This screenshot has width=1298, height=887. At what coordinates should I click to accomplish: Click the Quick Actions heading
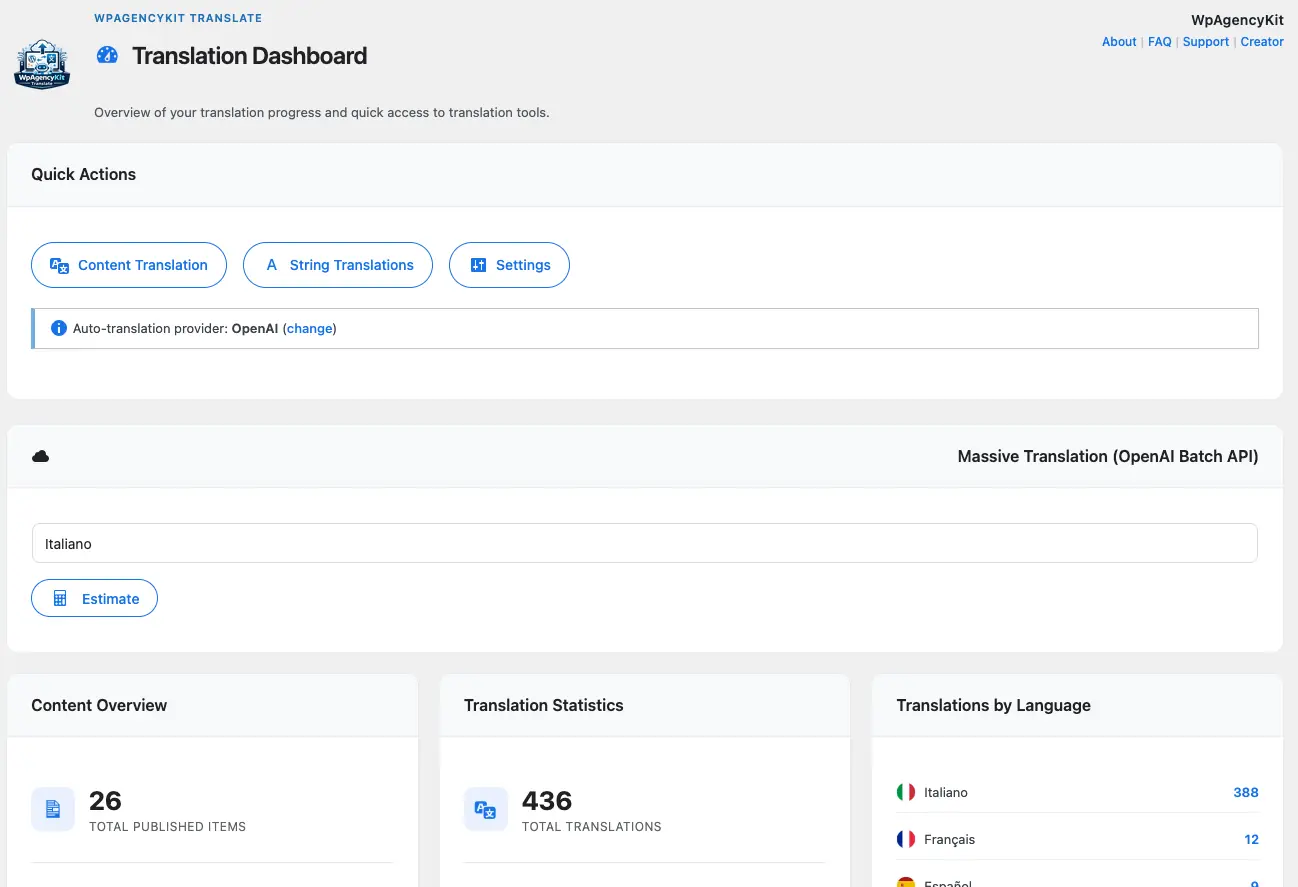pyautogui.click(x=84, y=174)
